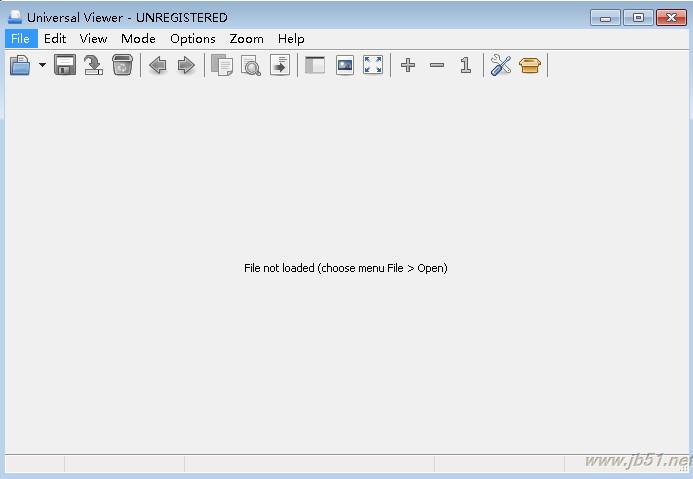Click the Zoom in plus icon
The height and width of the screenshot is (479, 693).
point(408,65)
